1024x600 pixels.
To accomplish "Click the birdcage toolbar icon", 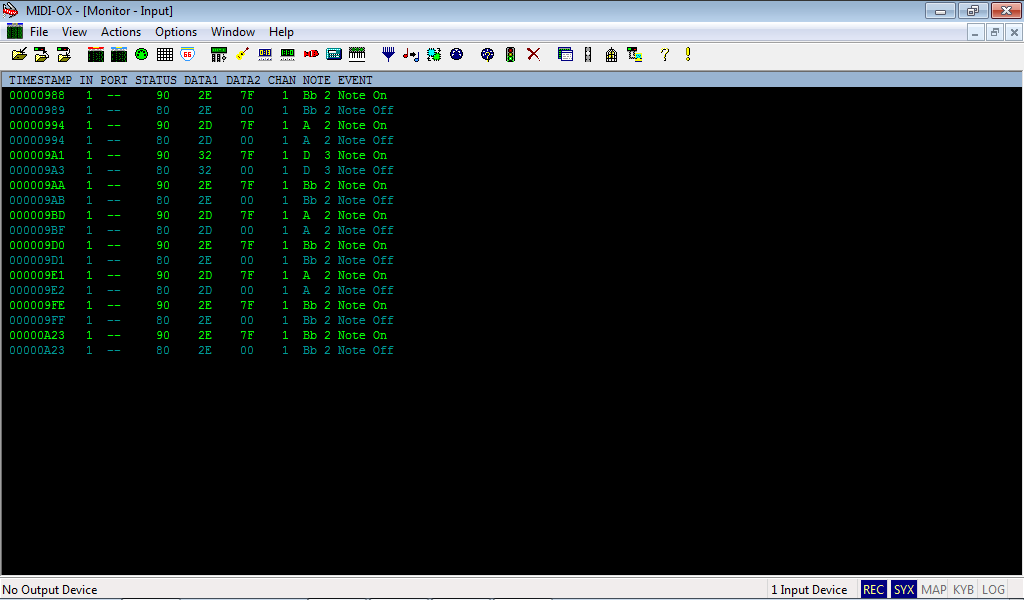I will (611, 55).
